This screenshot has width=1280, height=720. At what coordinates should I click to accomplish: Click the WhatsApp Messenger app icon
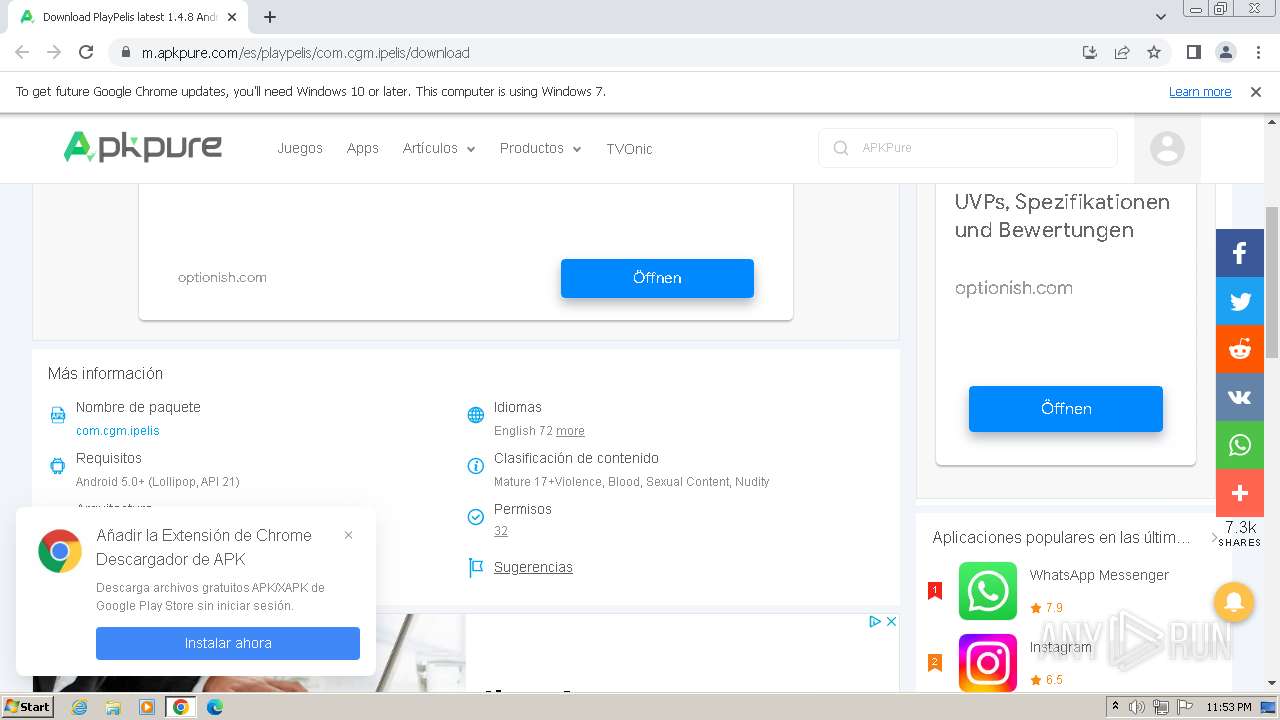988,591
